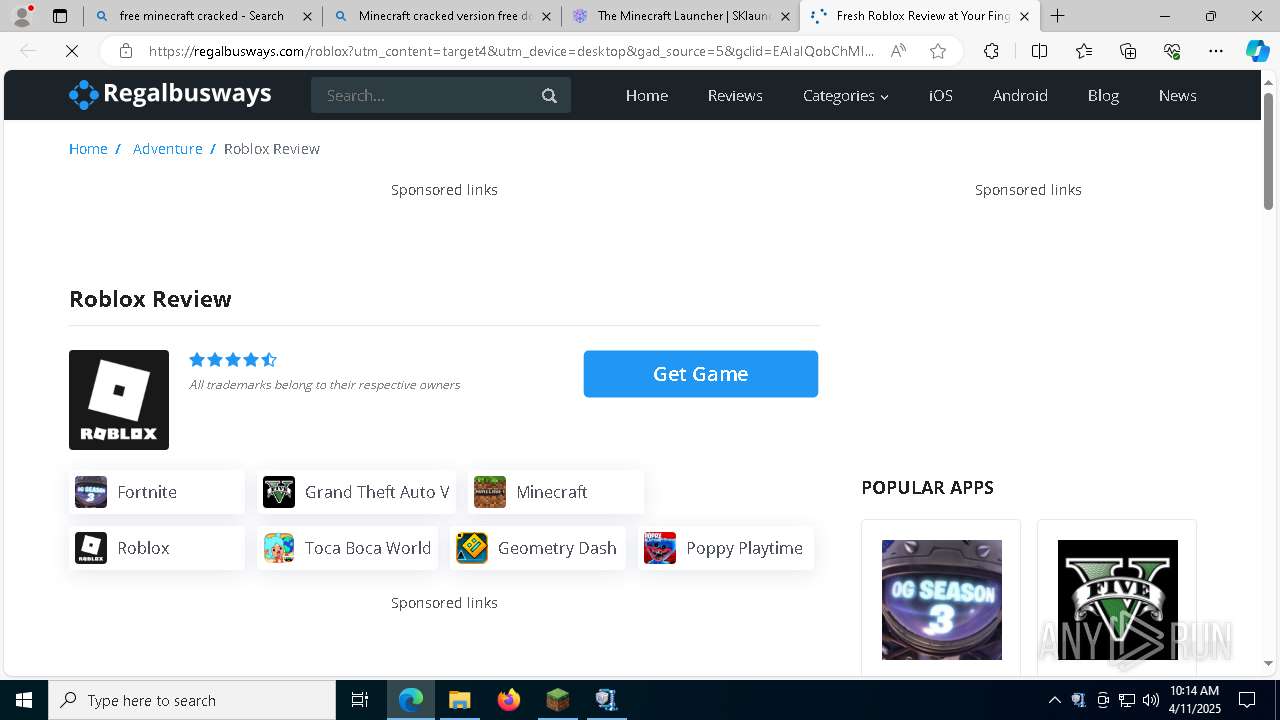The height and width of the screenshot is (720, 1280).
Task: Open the Poppy Playtime link
Action: coord(726,548)
